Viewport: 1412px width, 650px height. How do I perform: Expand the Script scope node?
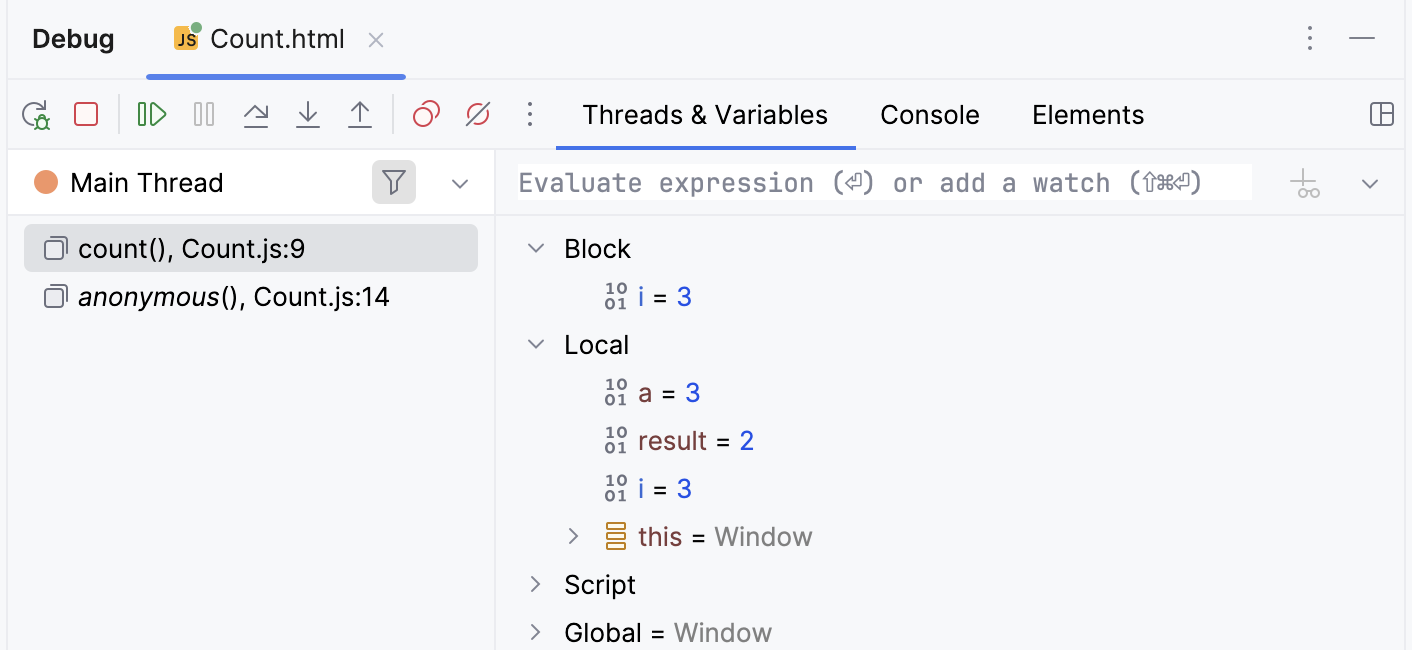coord(535,584)
